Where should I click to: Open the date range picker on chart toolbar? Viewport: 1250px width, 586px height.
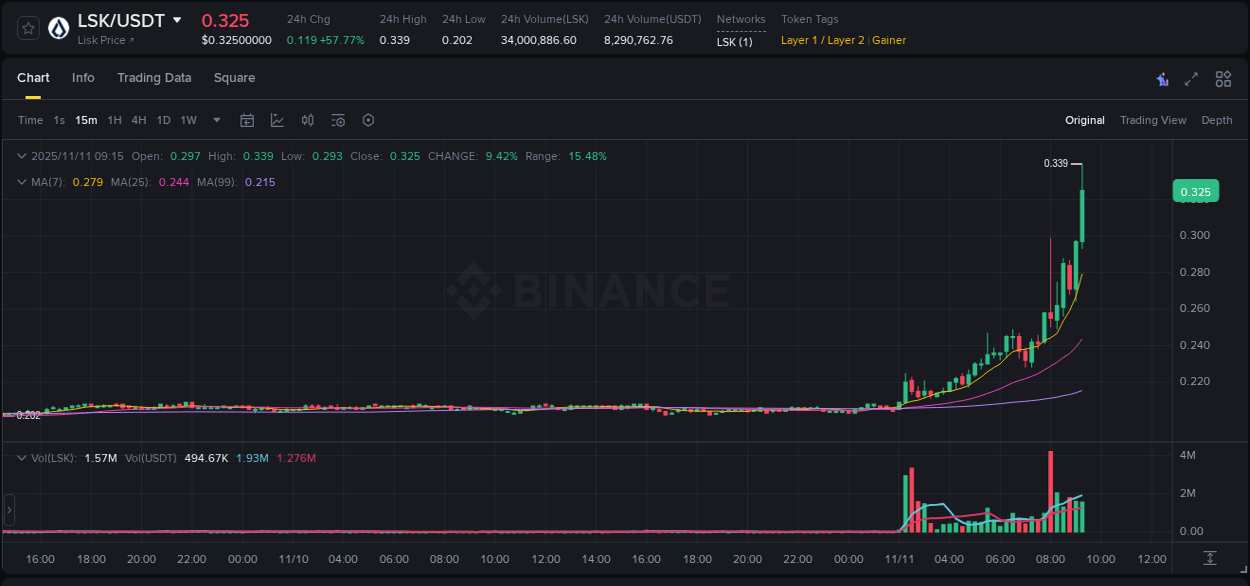click(x=247, y=120)
